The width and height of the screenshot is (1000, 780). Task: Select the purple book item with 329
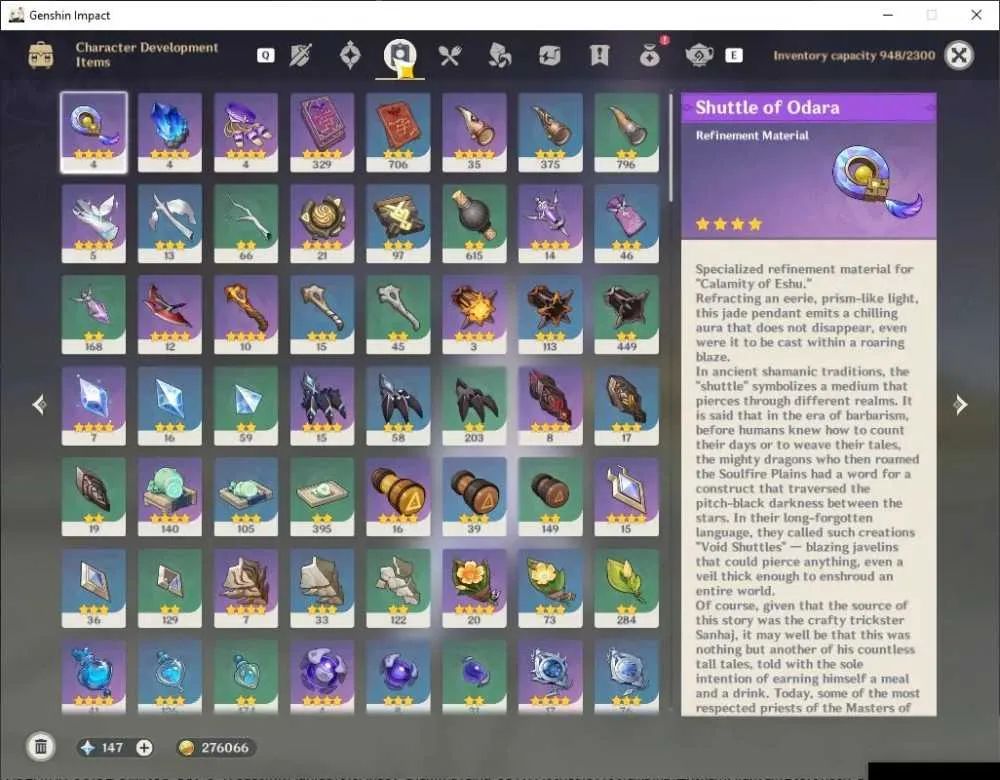click(x=322, y=132)
